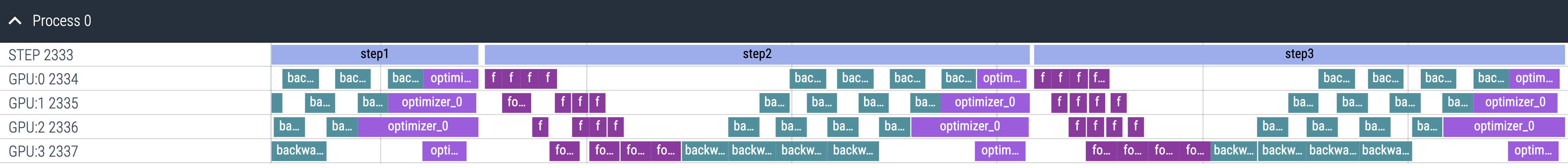Select GPU:2 optimizer_0 slice under step3
The height and width of the screenshot is (168, 1568).
[1503, 127]
